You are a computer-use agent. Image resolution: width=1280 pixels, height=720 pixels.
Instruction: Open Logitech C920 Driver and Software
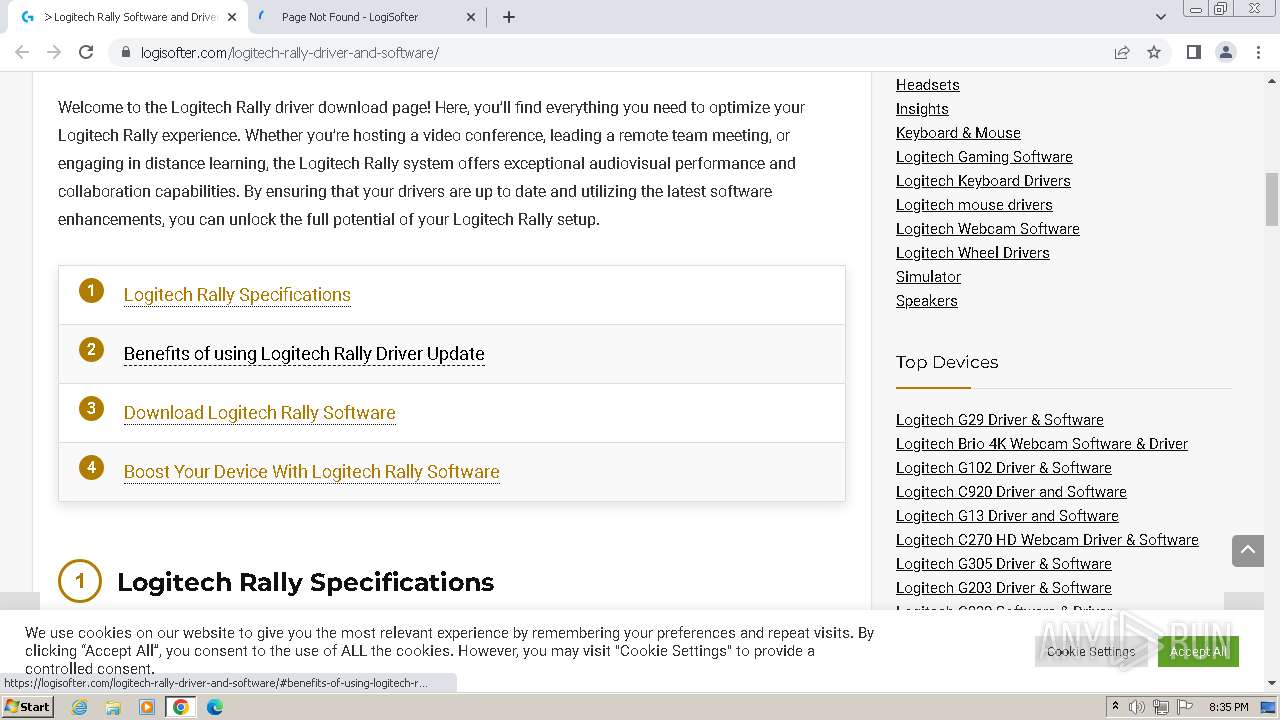pos(1011,492)
